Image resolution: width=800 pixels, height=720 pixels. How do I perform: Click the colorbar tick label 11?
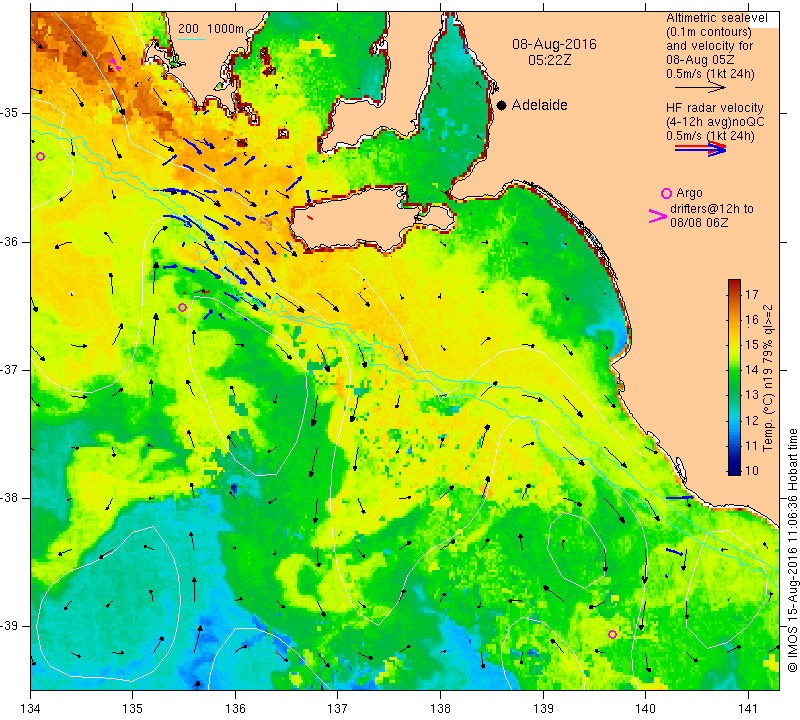(x=752, y=445)
